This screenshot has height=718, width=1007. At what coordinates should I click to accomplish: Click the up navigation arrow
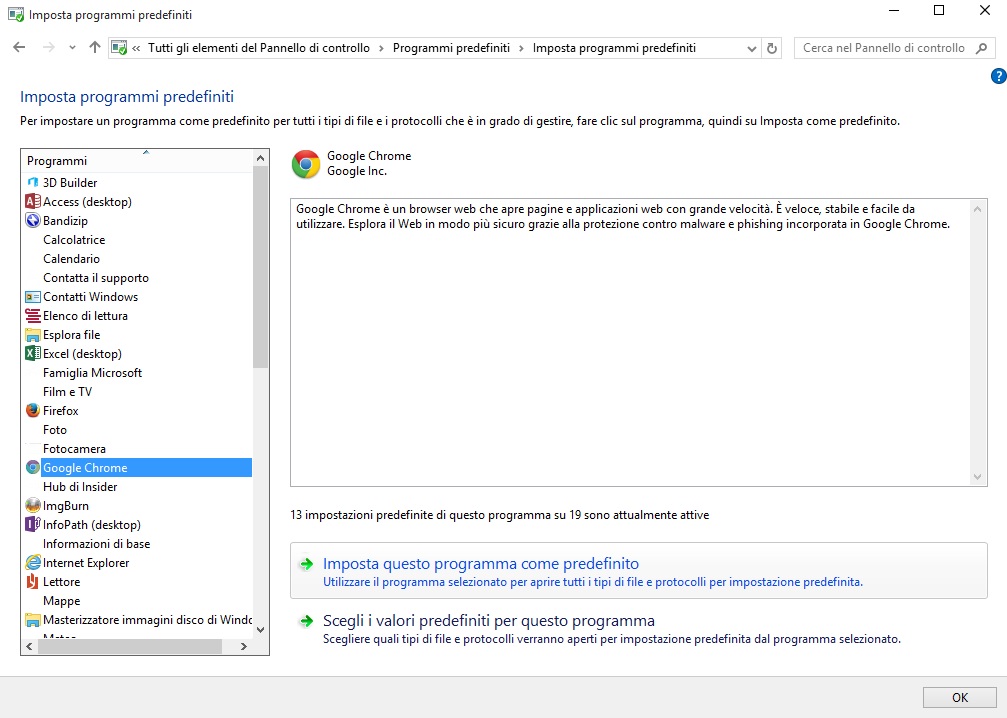[94, 47]
